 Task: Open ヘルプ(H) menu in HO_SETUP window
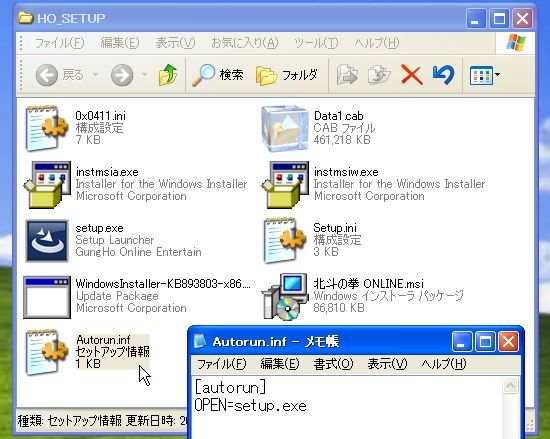pyautogui.click(x=376, y=43)
